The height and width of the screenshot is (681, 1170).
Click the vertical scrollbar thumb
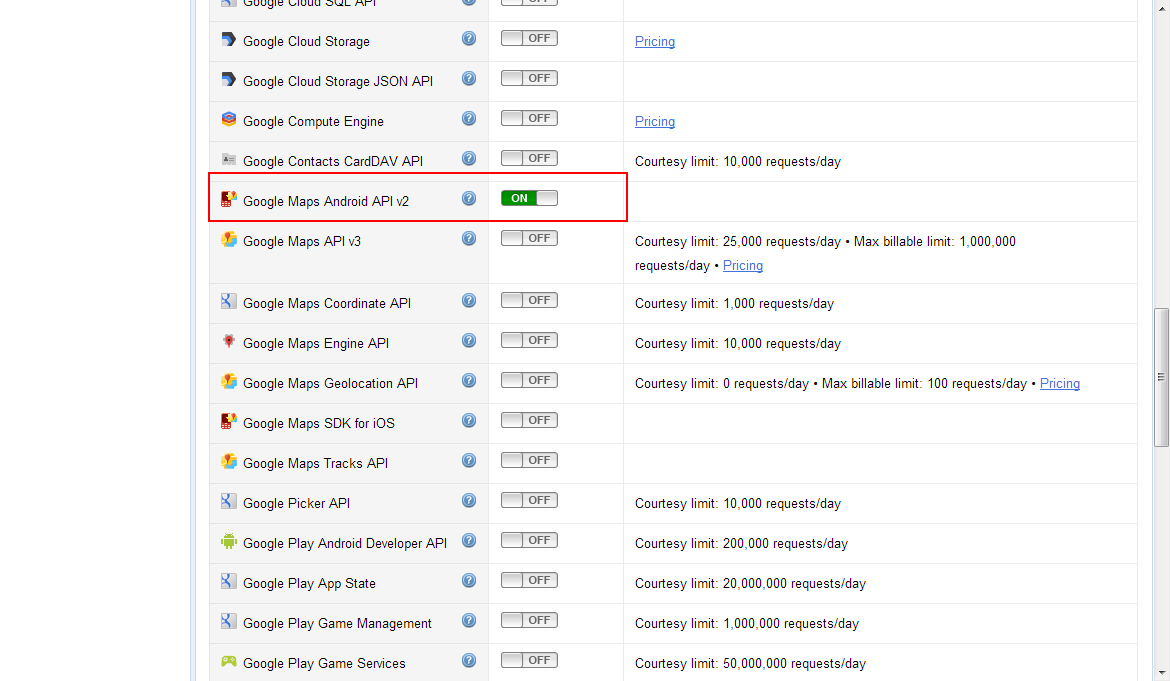tap(1161, 377)
